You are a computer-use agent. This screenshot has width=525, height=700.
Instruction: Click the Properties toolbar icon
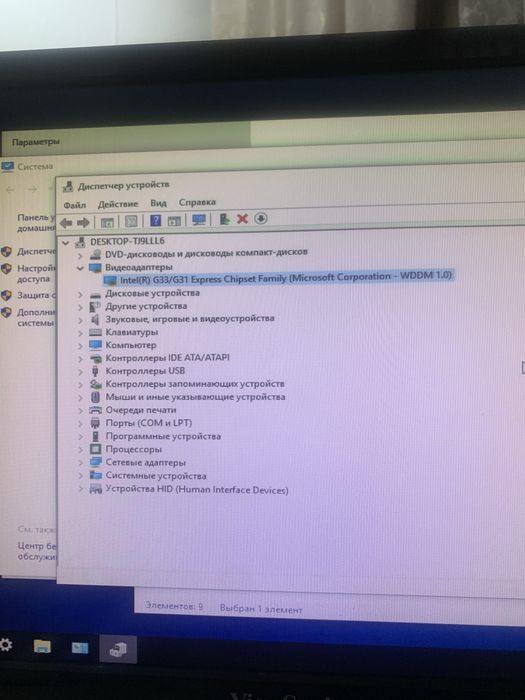(131, 221)
